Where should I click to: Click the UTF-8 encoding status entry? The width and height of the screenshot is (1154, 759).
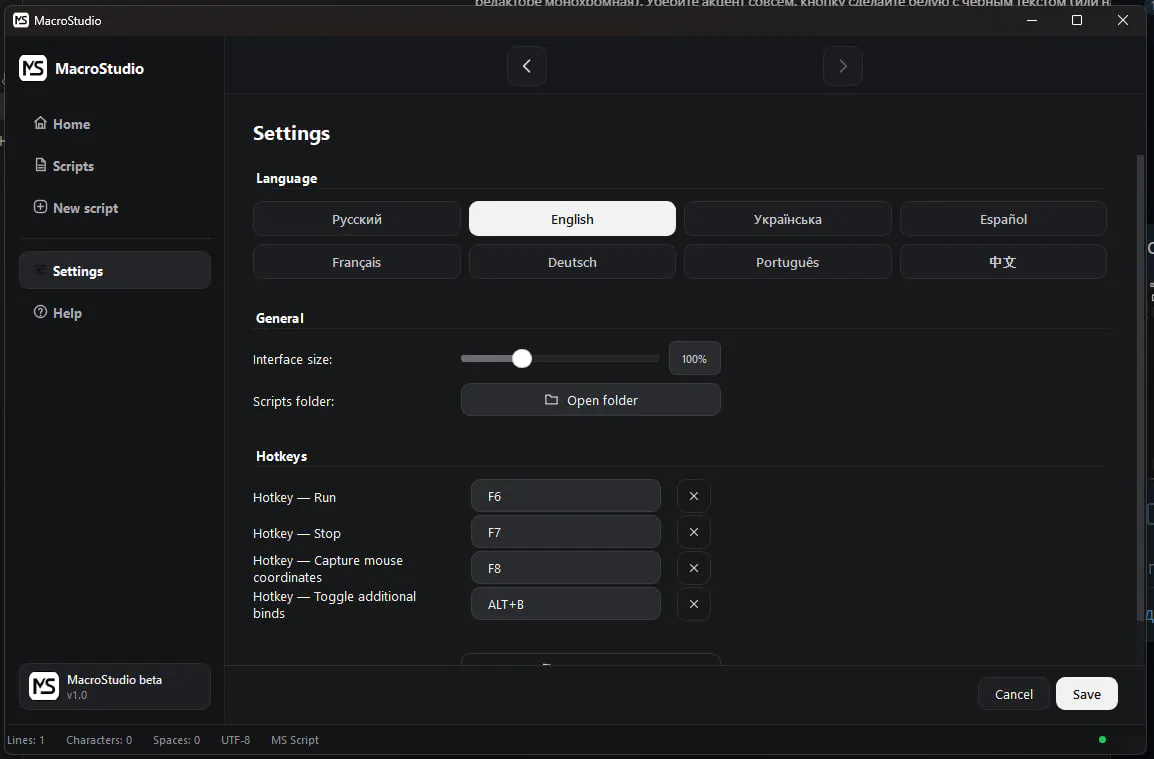[236, 740]
